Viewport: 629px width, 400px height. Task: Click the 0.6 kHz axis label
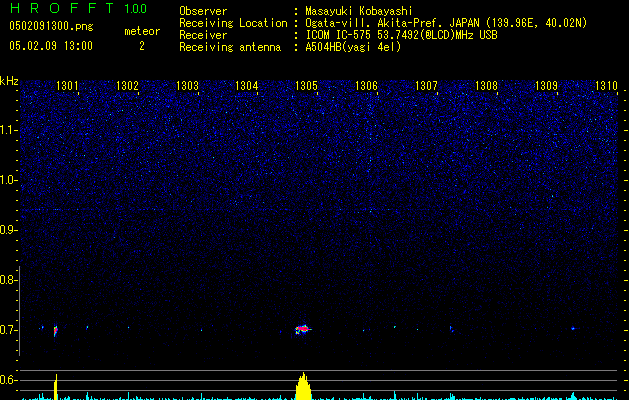coord(8,380)
